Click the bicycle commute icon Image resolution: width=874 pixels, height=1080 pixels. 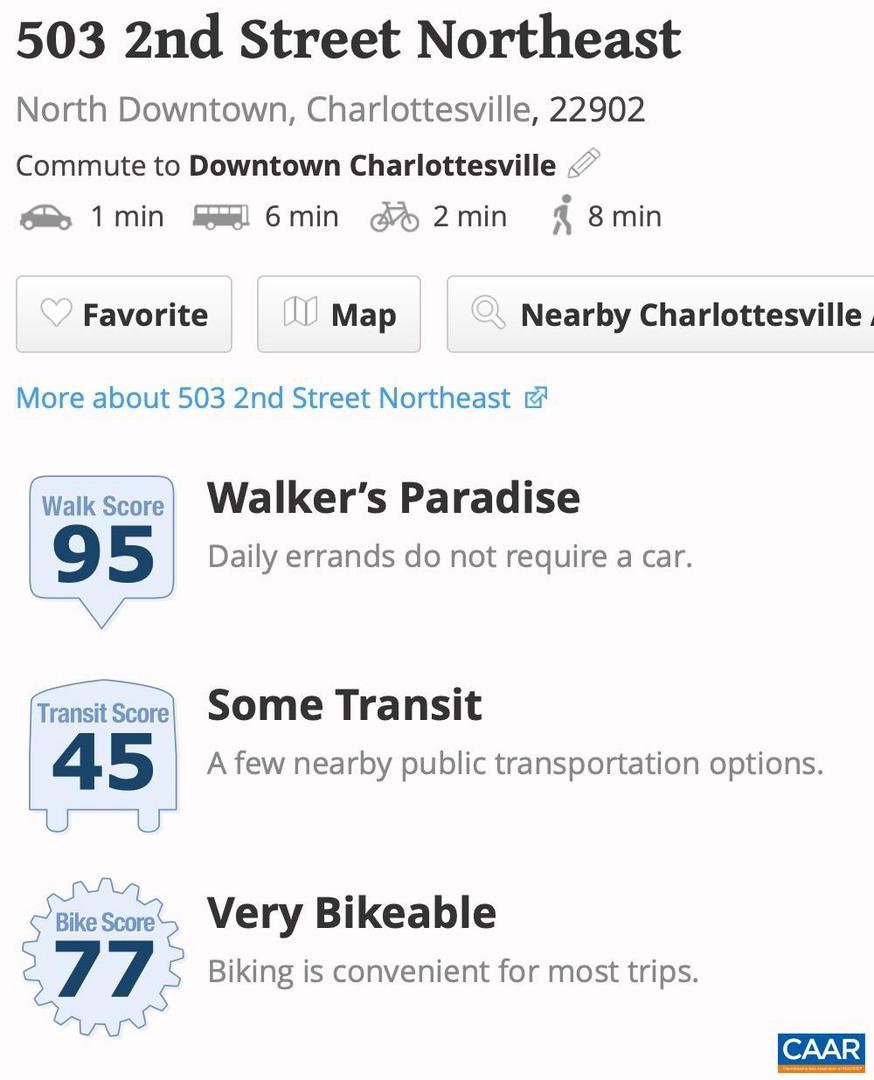click(x=394, y=217)
